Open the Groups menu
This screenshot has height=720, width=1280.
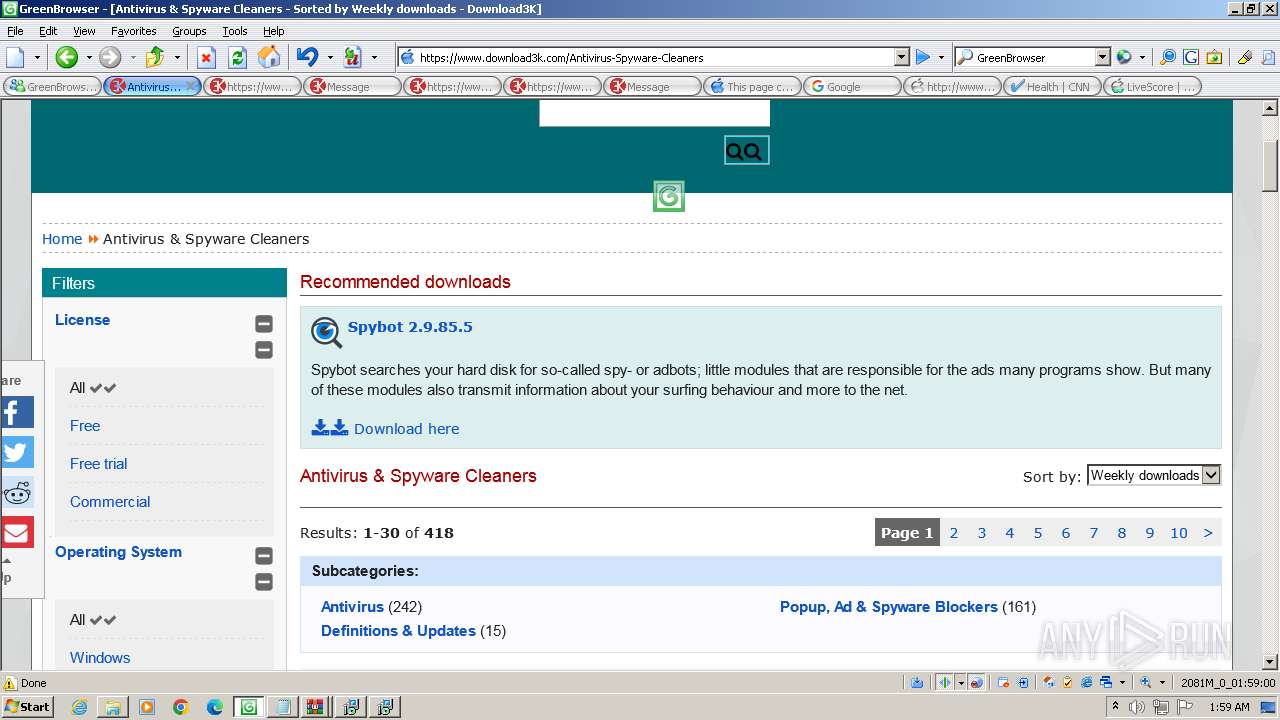click(x=189, y=31)
